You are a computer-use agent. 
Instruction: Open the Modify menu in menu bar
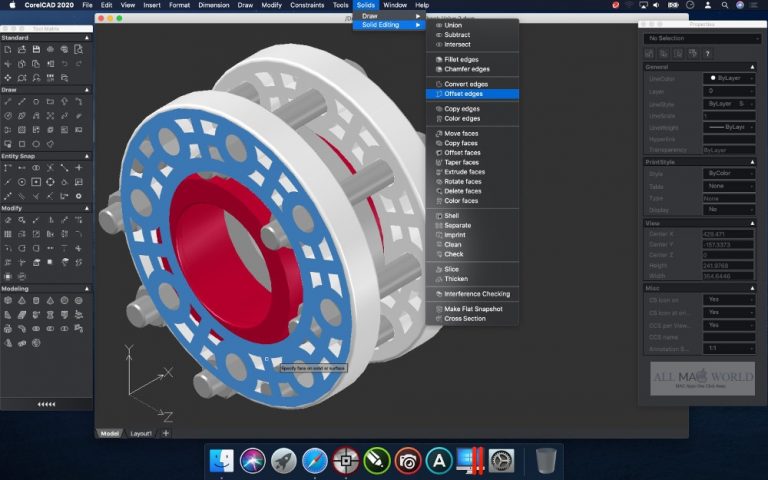tap(271, 5)
